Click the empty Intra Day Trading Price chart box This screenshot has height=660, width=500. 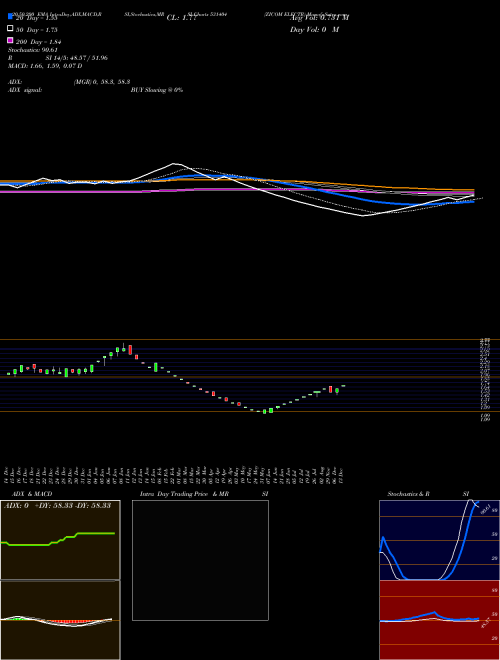click(200, 560)
